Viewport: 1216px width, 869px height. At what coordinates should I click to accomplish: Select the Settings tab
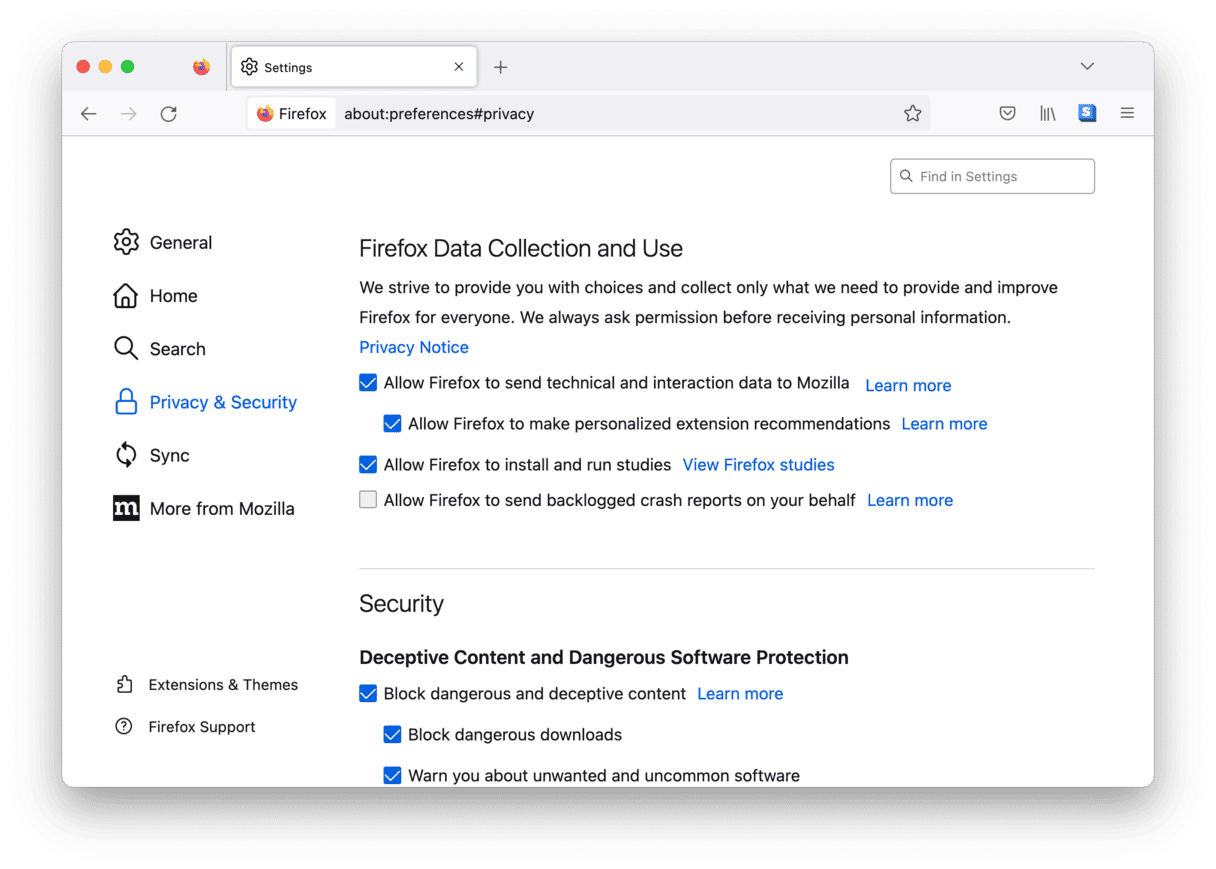point(354,67)
